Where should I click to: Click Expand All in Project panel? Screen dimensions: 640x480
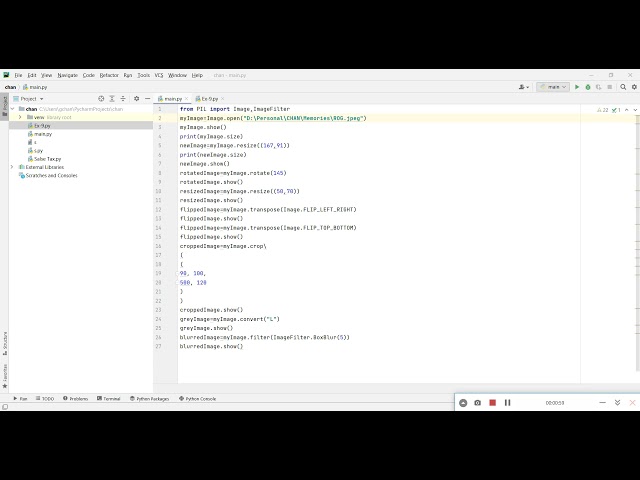[x=112, y=99]
